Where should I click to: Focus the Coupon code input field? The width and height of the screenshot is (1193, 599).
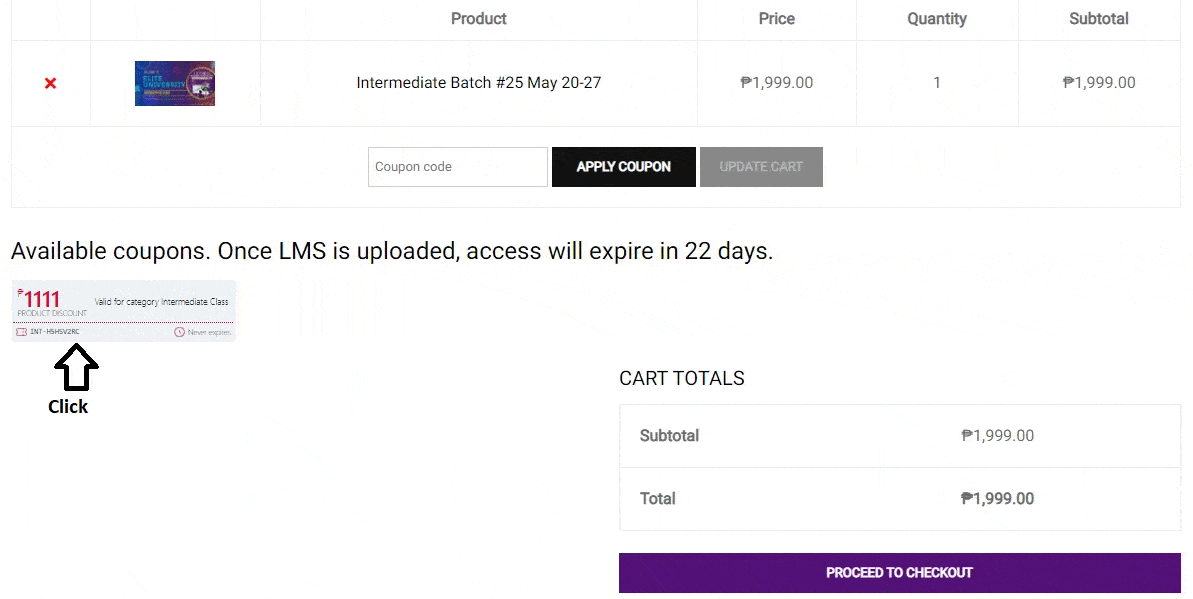[x=457, y=167]
